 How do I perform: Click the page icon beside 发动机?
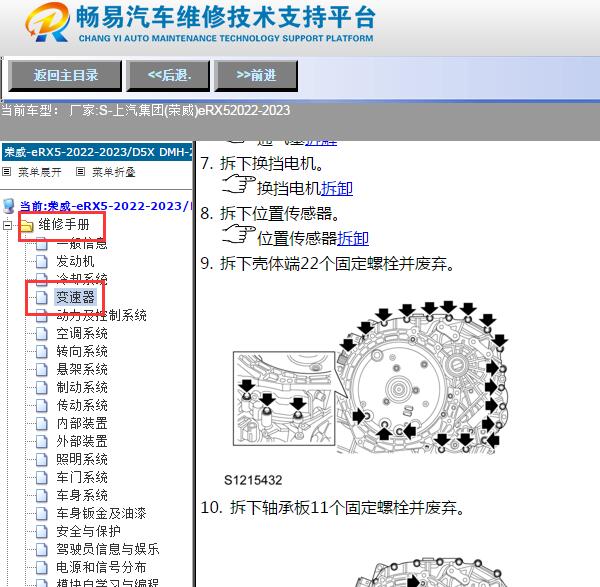(42, 262)
